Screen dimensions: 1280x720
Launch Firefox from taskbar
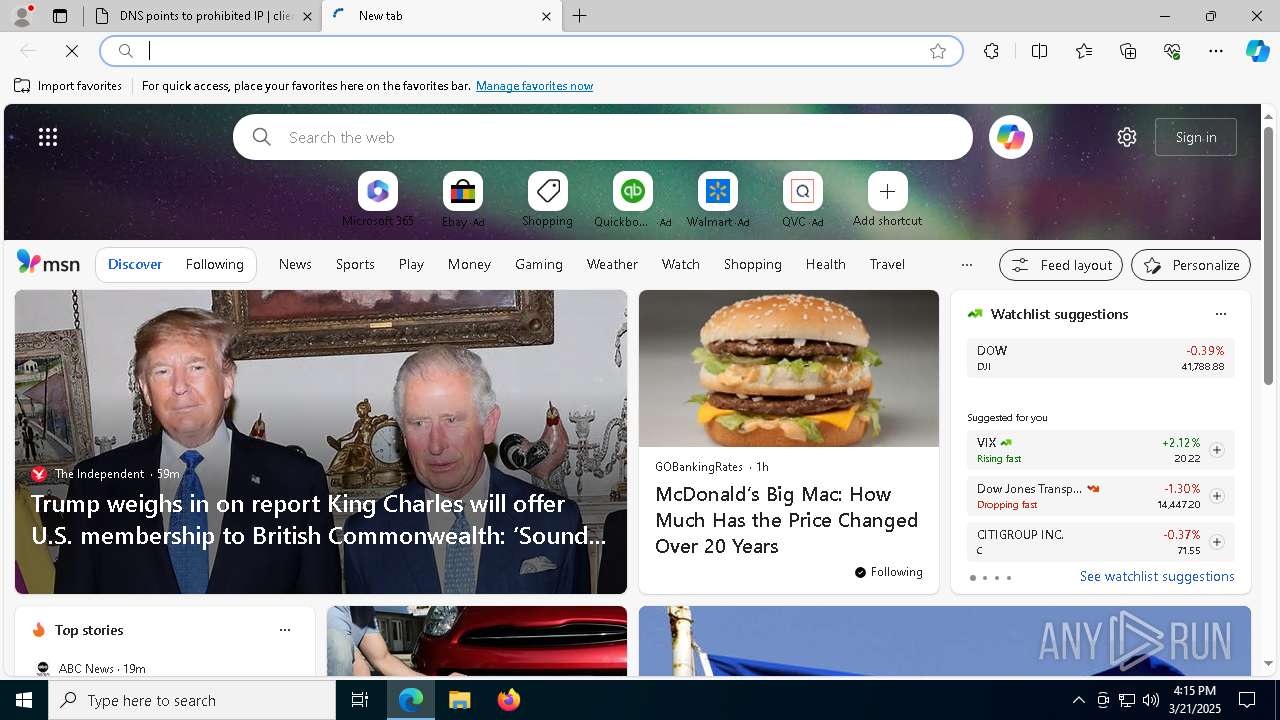click(x=508, y=700)
